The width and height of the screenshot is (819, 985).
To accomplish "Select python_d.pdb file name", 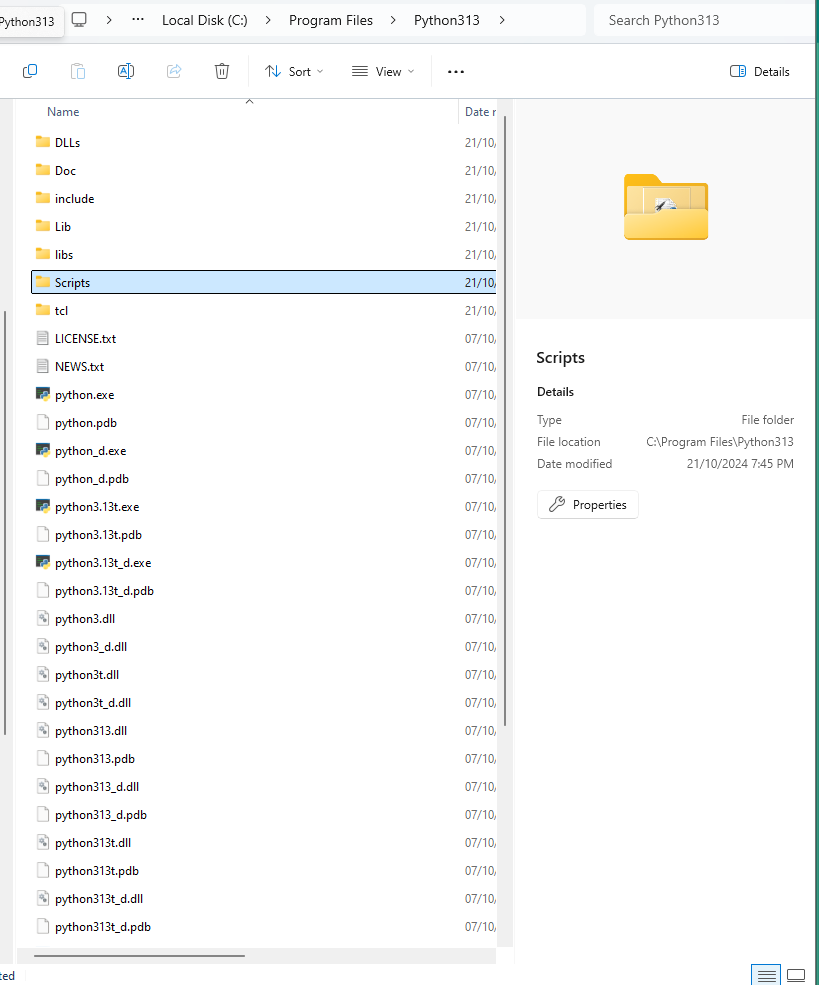I will 92,479.
